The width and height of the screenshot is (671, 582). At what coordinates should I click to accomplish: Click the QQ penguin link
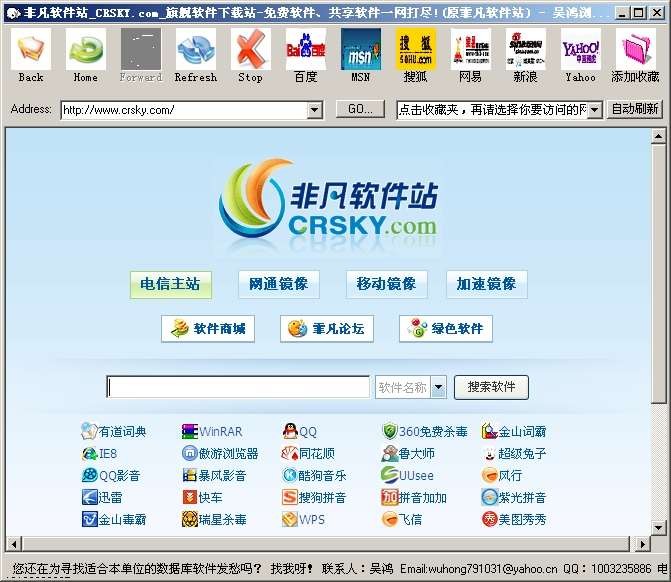click(x=300, y=431)
